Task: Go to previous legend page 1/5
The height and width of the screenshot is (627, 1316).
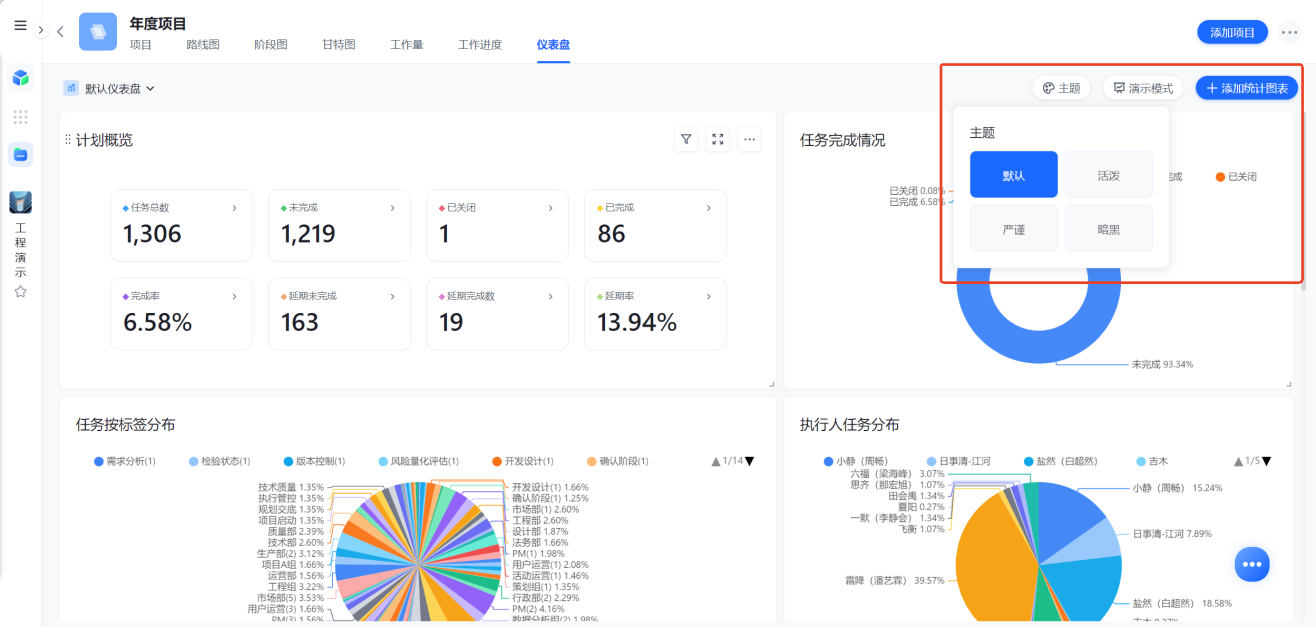Action: click(1237, 461)
